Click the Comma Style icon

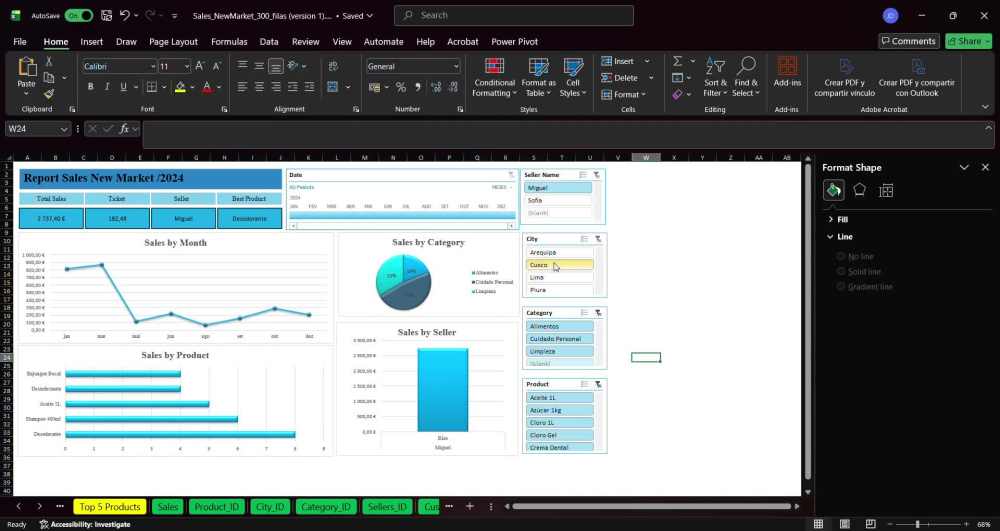tap(418, 87)
